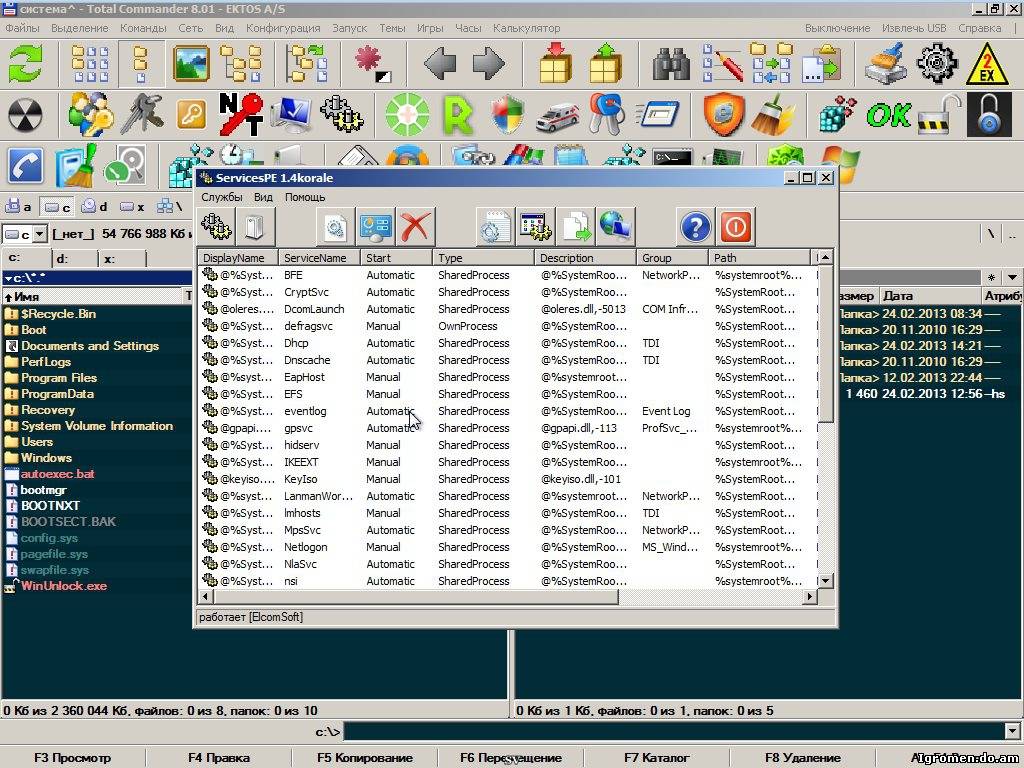Click the red asterisk toolbar icon
This screenshot has width=1024, height=768.
(x=372, y=64)
